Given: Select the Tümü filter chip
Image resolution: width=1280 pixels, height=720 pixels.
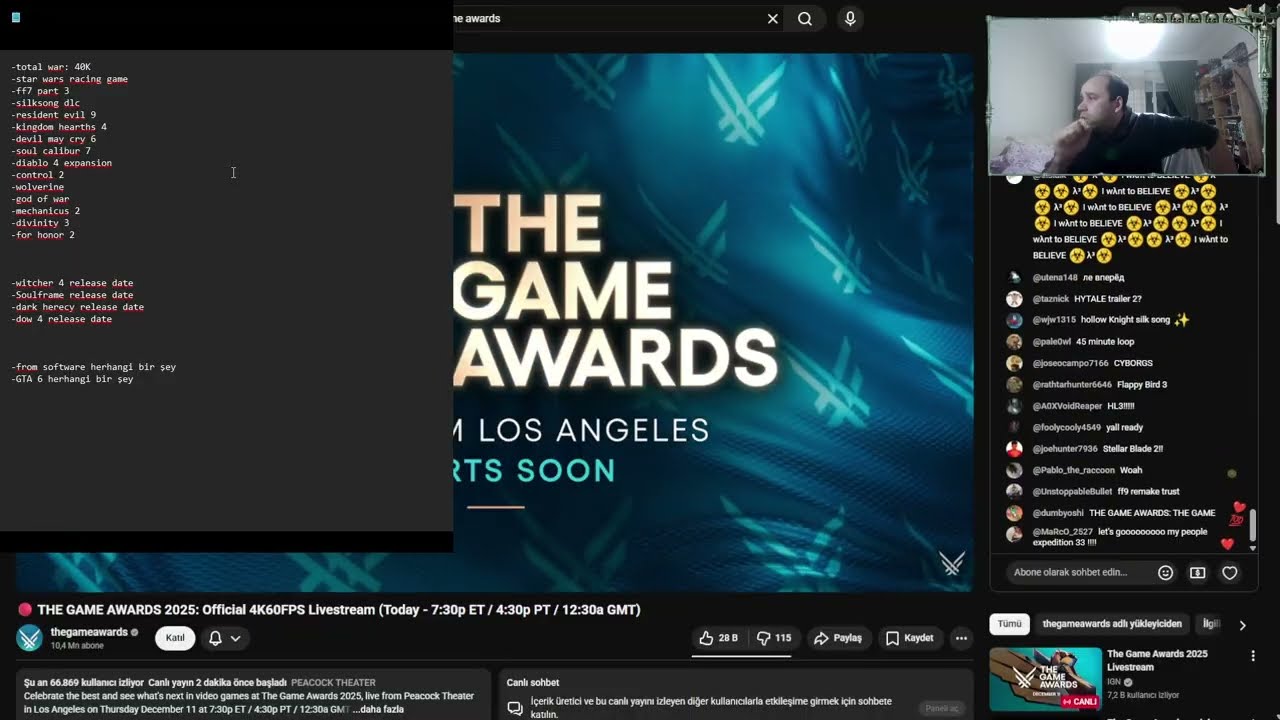Looking at the screenshot, I should point(1010,624).
